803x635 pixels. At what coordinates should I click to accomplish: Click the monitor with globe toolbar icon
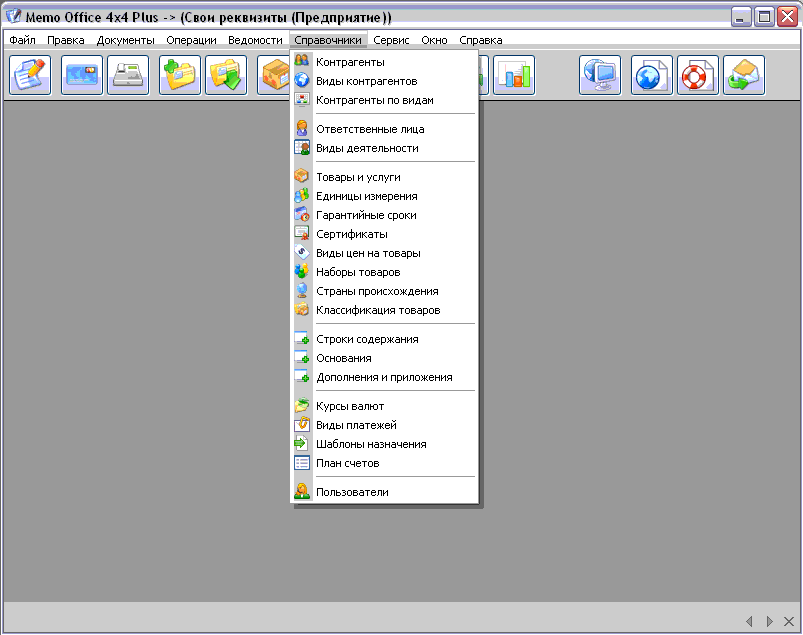(x=600, y=75)
